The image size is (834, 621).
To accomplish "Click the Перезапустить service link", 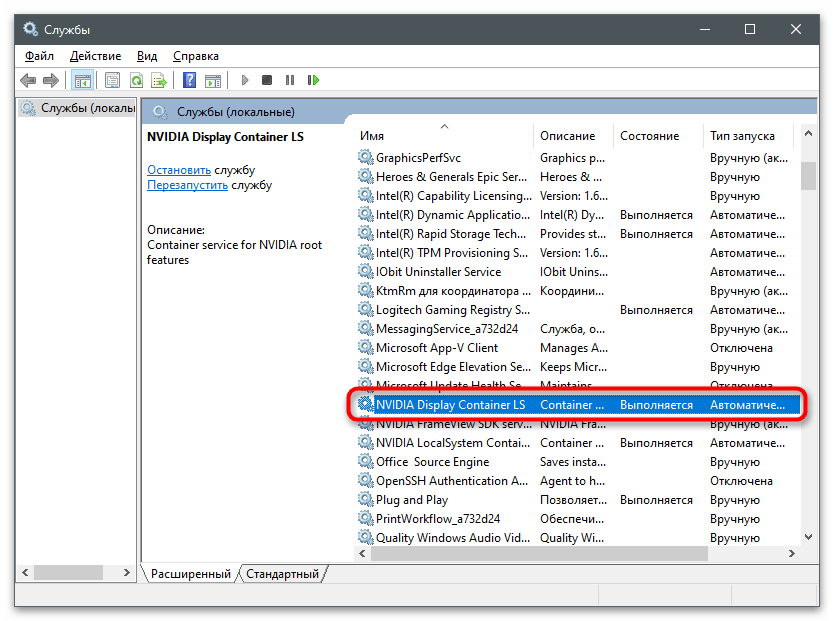I will (186, 185).
